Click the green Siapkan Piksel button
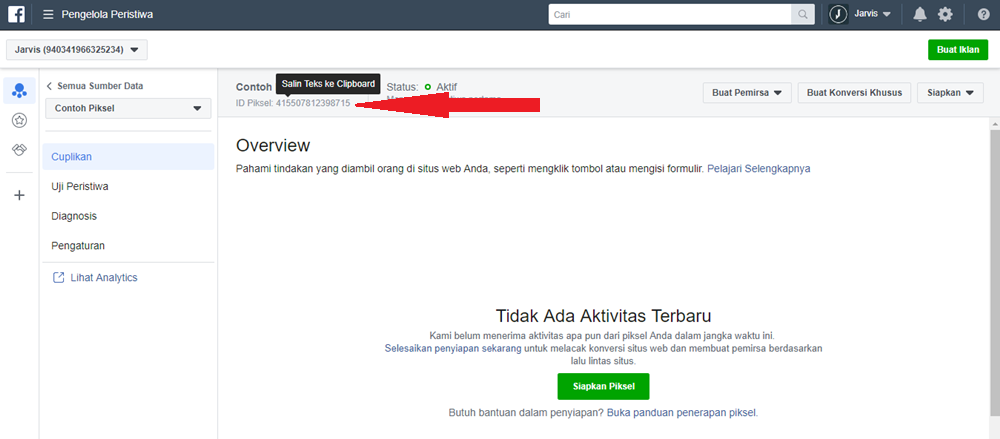The width and height of the screenshot is (1000, 439). pyautogui.click(x=603, y=387)
